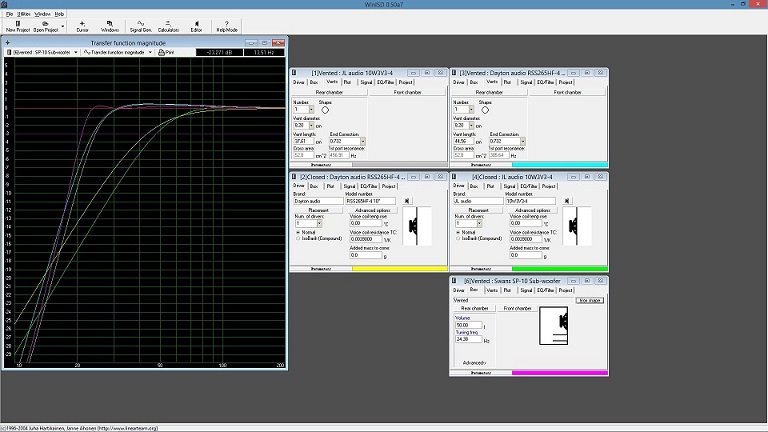Select Normal radio in Dayton Closed window
The image size is (768, 432).
tap(298, 232)
